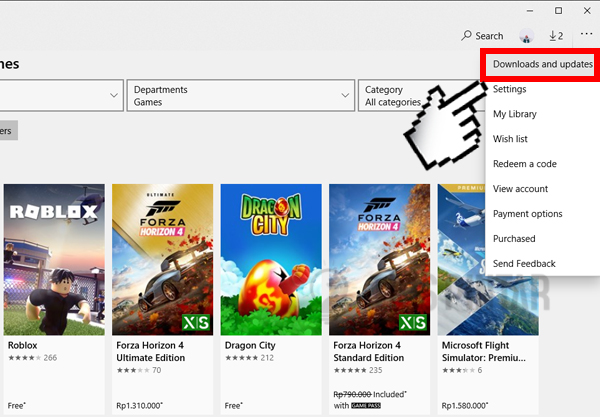Close the Microsoft Store window
Screen dimensions: 600x417
(587, 11)
